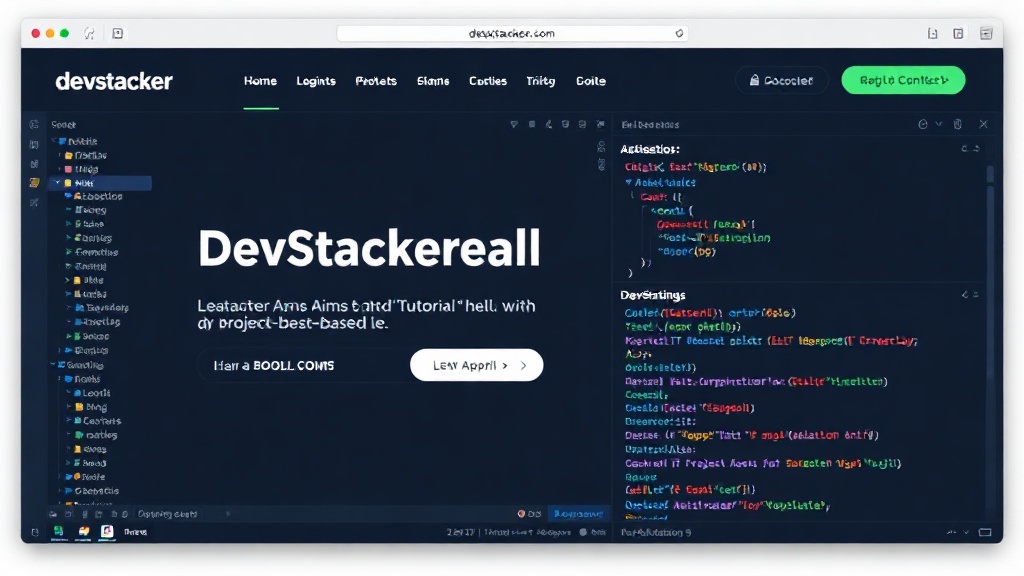Click the browser back arrow icon

[89, 33]
